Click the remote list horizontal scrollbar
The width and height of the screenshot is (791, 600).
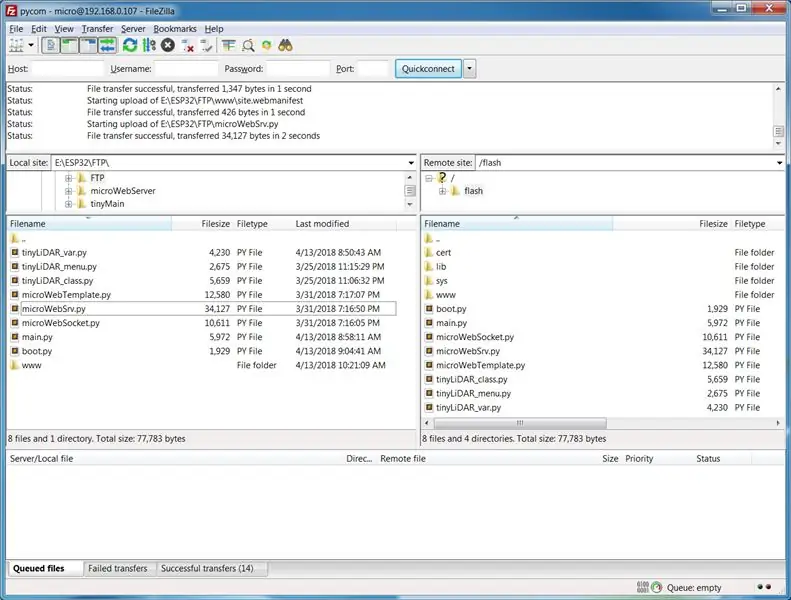click(x=520, y=423)
